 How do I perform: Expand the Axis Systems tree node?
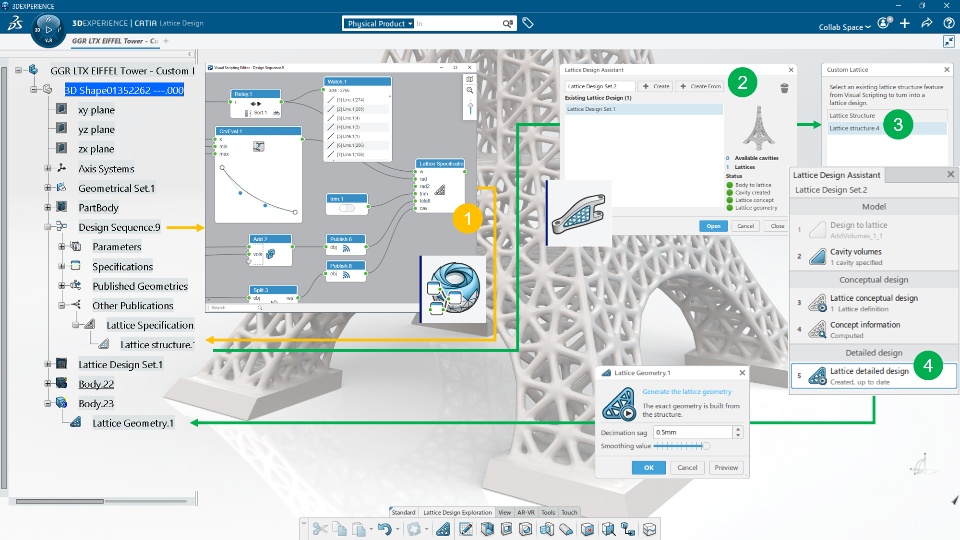pyautogui.click(x=48, y=168)
